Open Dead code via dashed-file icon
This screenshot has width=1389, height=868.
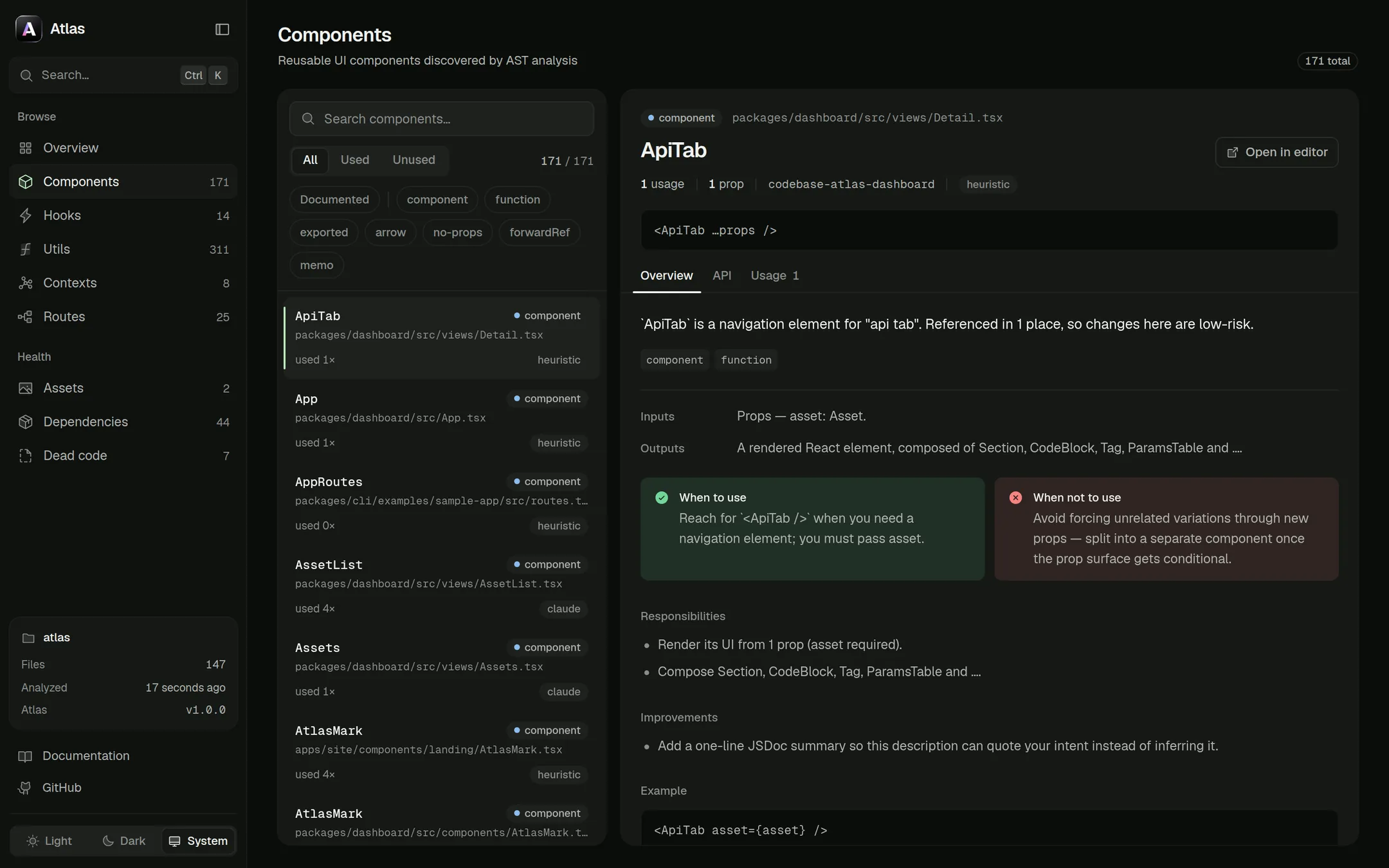25,456
